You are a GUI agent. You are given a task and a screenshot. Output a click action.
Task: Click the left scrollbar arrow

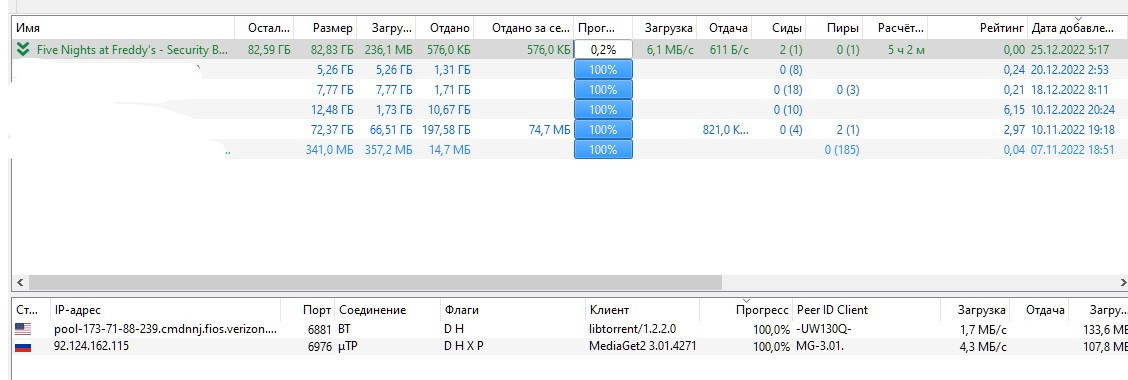point(19,282)
